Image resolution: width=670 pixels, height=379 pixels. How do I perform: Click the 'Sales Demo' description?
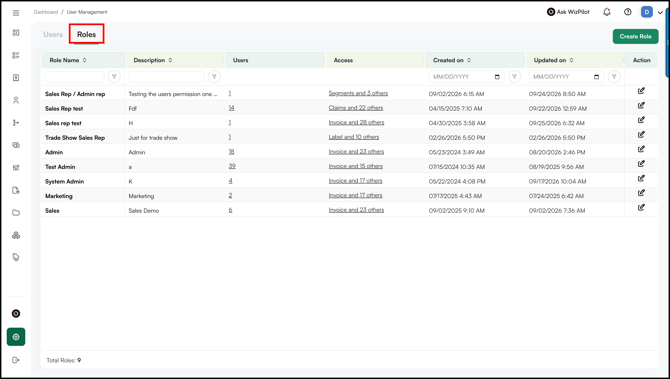144,211
